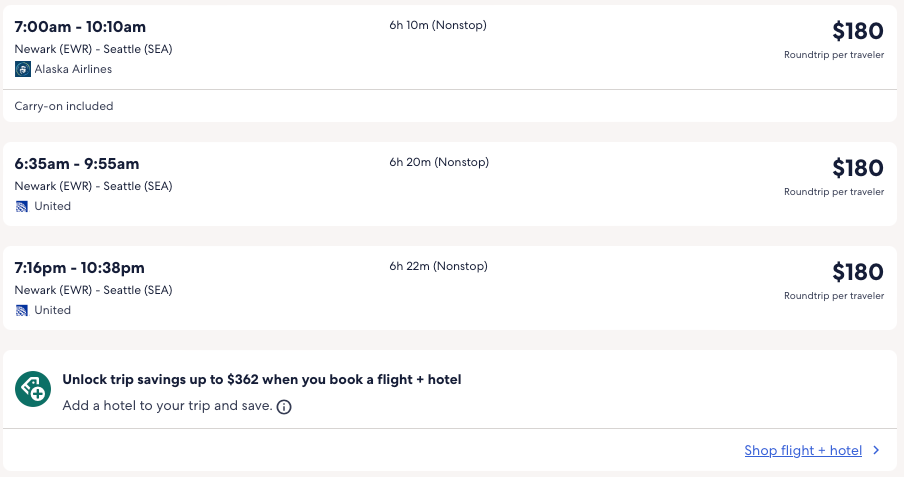Click the chevron next to Shop flight + hotel
This screenshot has height=477, width=904.
877,451
